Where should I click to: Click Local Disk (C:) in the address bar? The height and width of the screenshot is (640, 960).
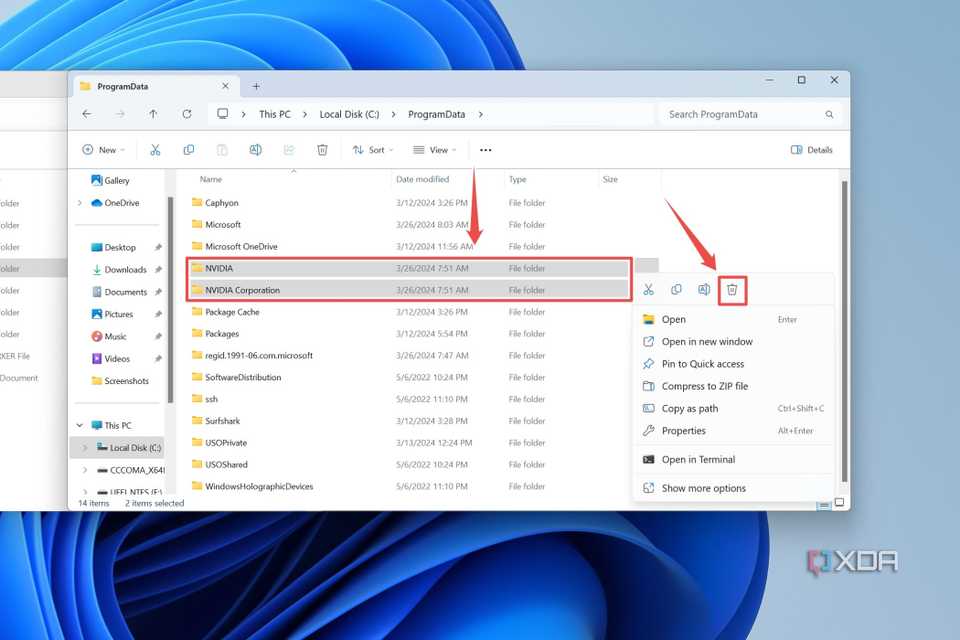point(349,115)
